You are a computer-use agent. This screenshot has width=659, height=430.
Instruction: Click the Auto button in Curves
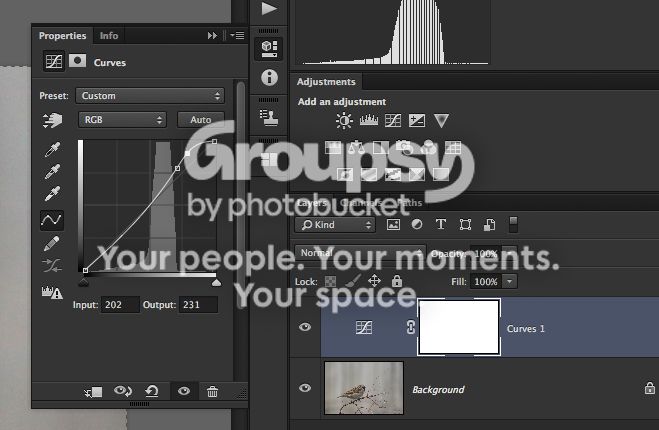tap(200, 120)
